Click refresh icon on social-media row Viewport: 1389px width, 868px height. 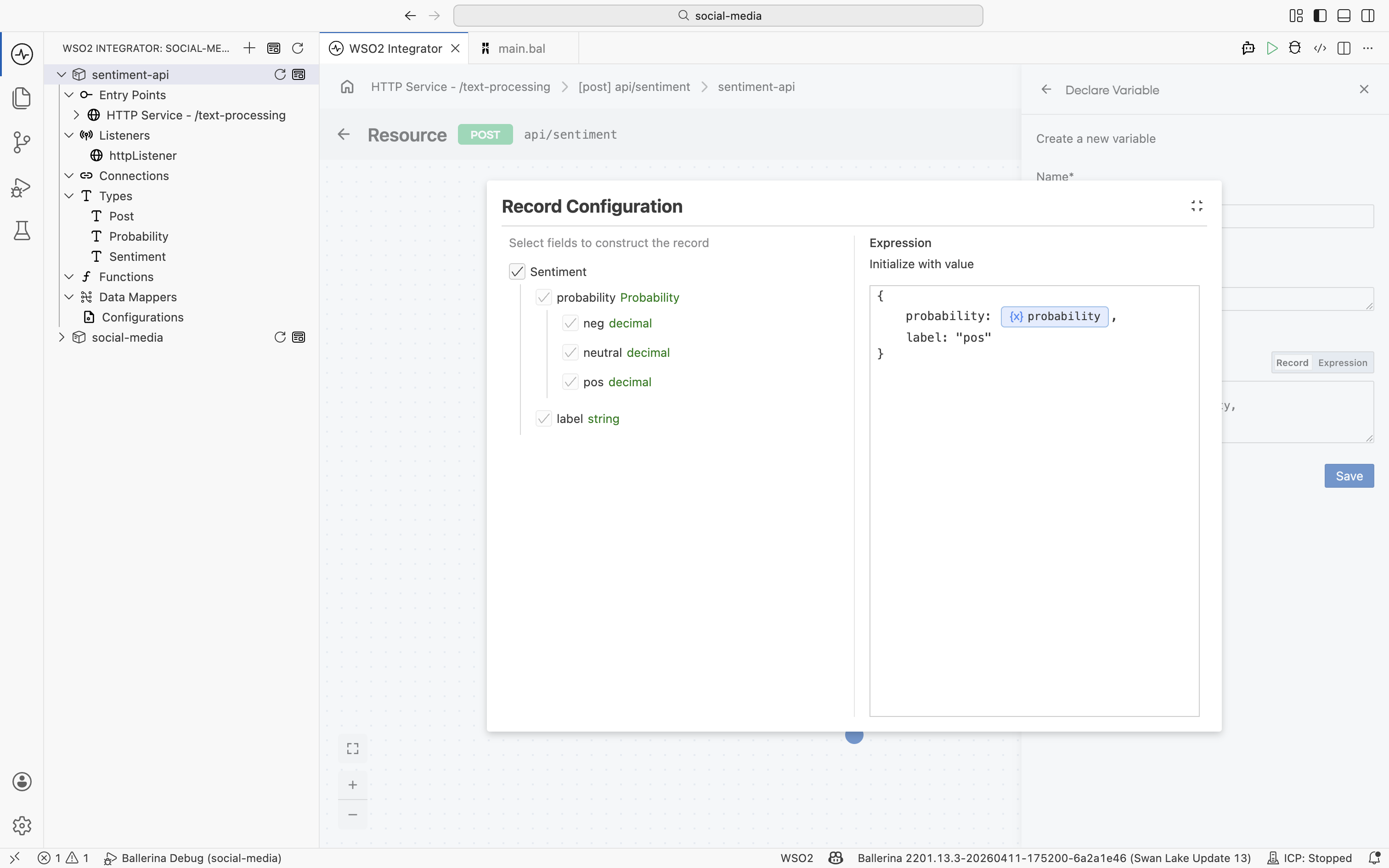pyautogui.click(x=280, y=338)
